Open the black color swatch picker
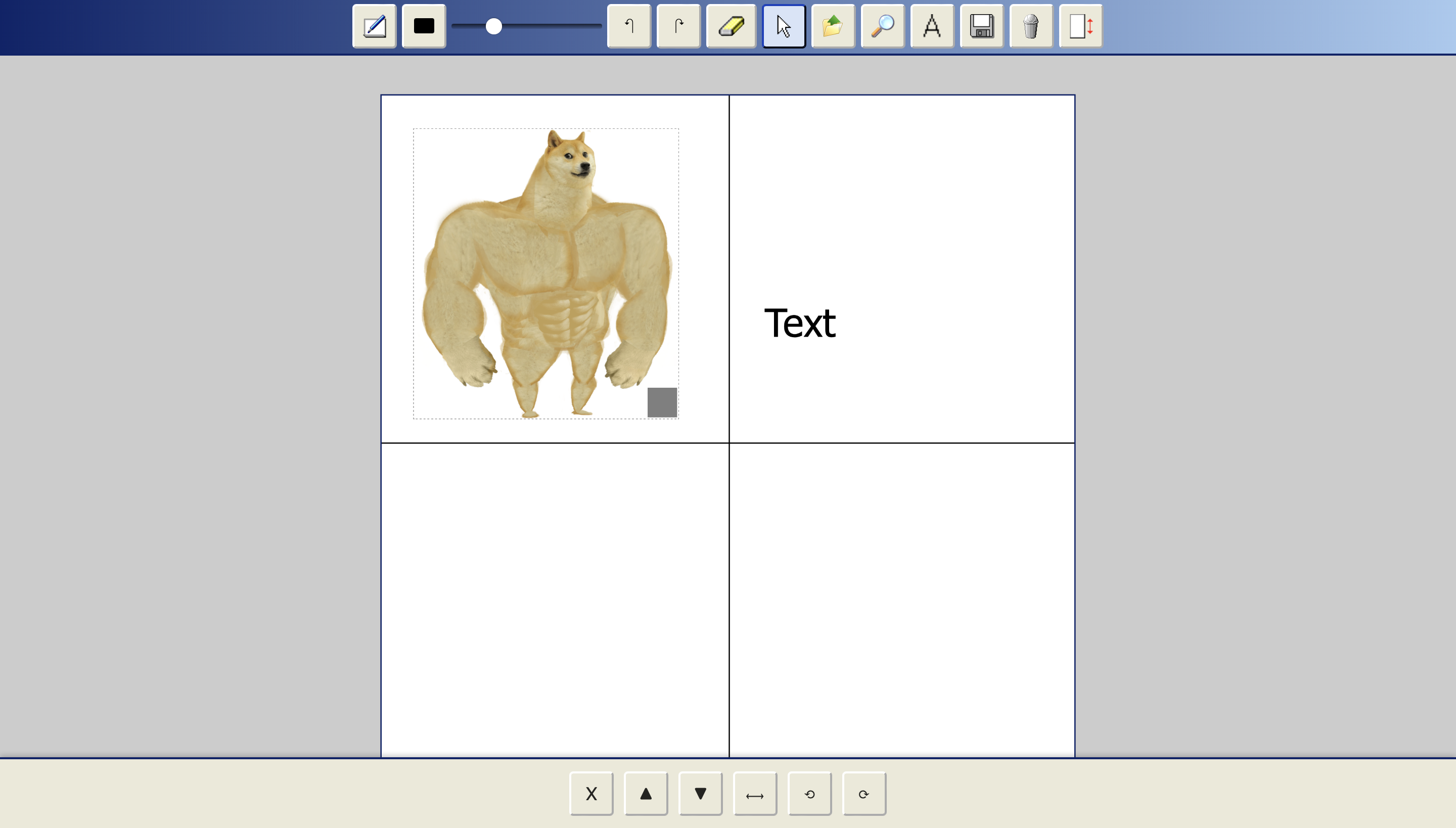The image size is (1456, 828). click(424, 26)
